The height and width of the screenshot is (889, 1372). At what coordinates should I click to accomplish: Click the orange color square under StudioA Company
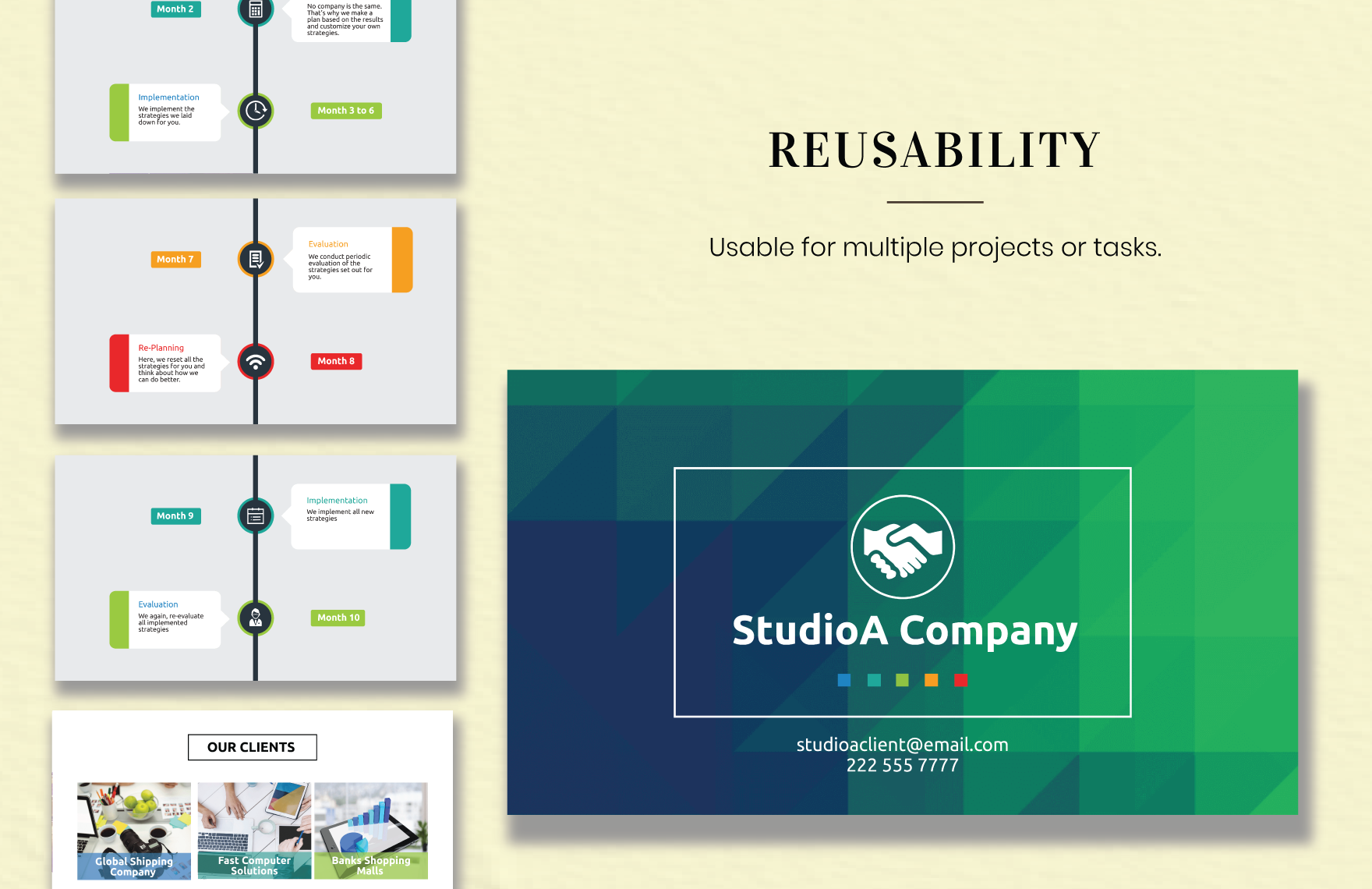click(x=931, y=680)
